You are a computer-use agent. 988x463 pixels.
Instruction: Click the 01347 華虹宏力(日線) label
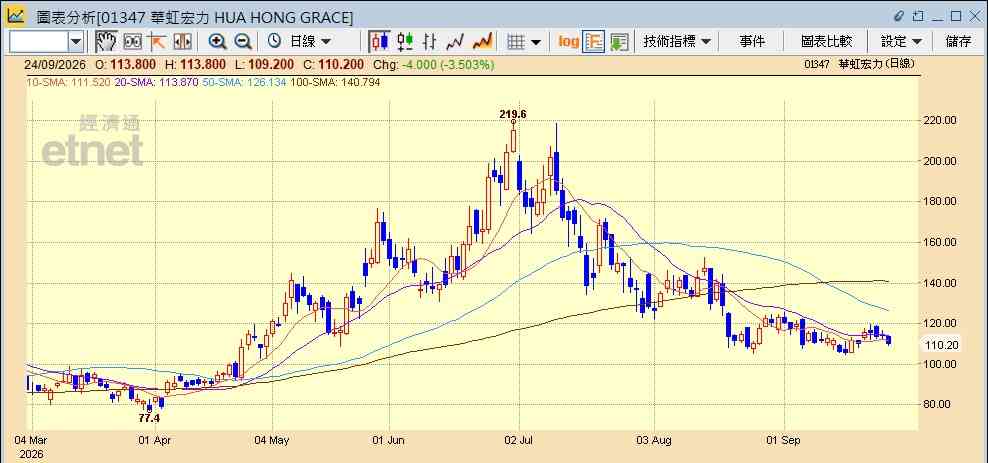[859, 64]
